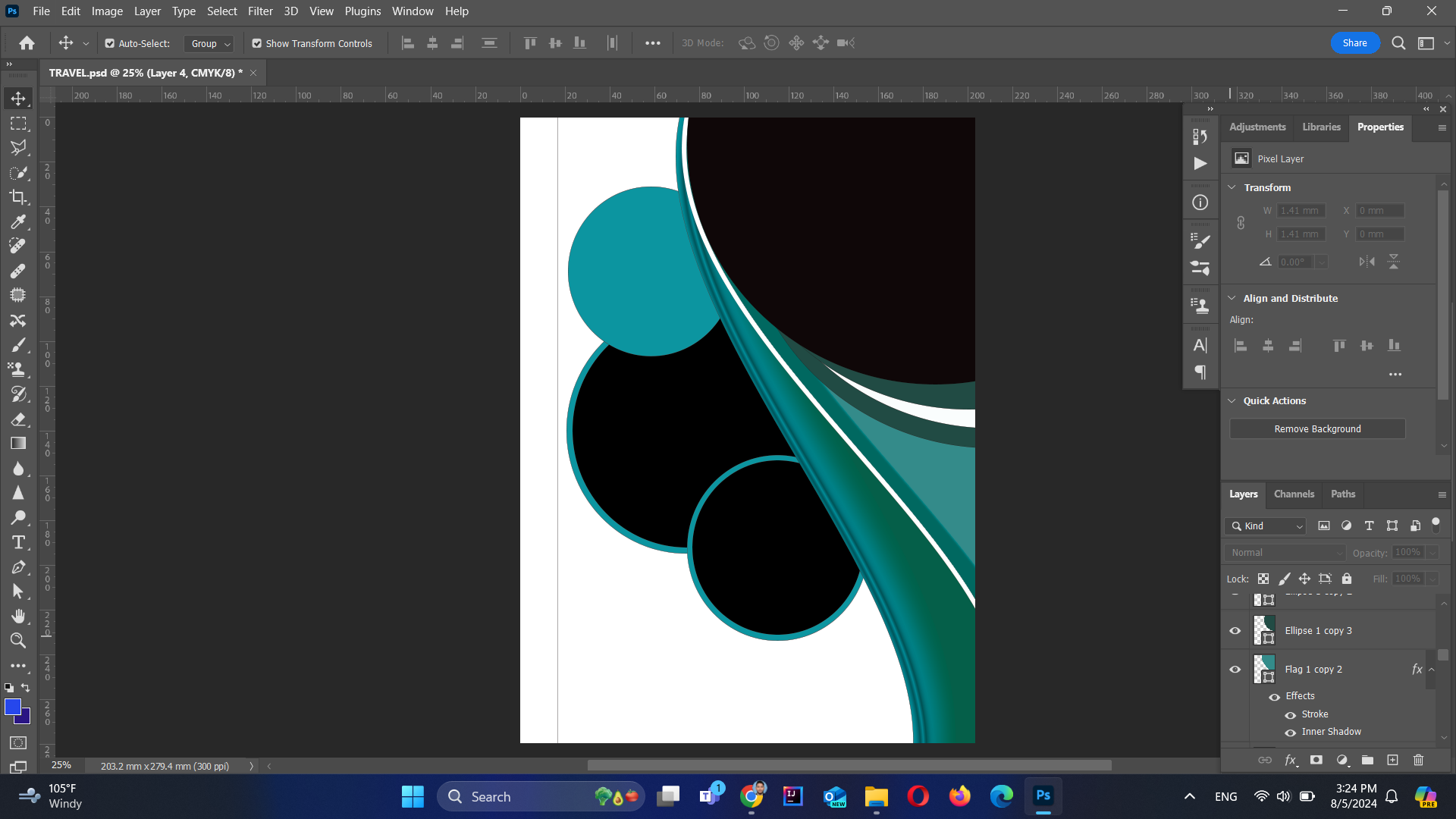Open the Paragraph panel icon

pos(1200,372)
